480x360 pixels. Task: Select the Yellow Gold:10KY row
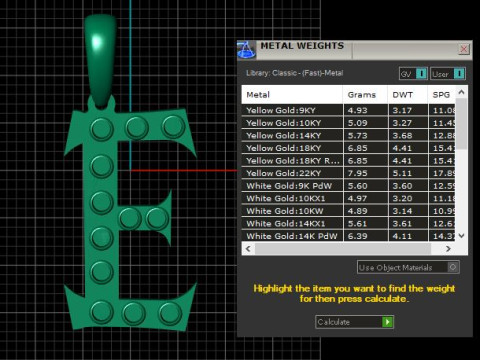click(349, 123)
